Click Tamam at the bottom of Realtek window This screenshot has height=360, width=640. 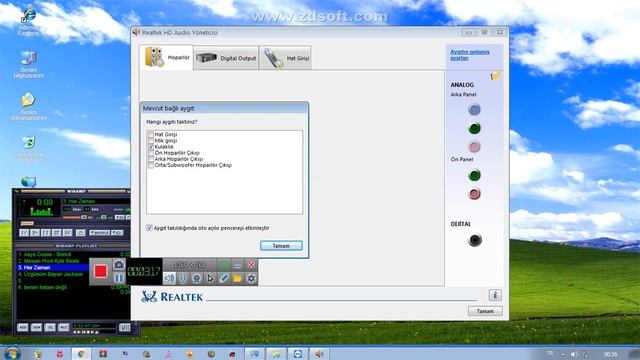click(485, 311)
